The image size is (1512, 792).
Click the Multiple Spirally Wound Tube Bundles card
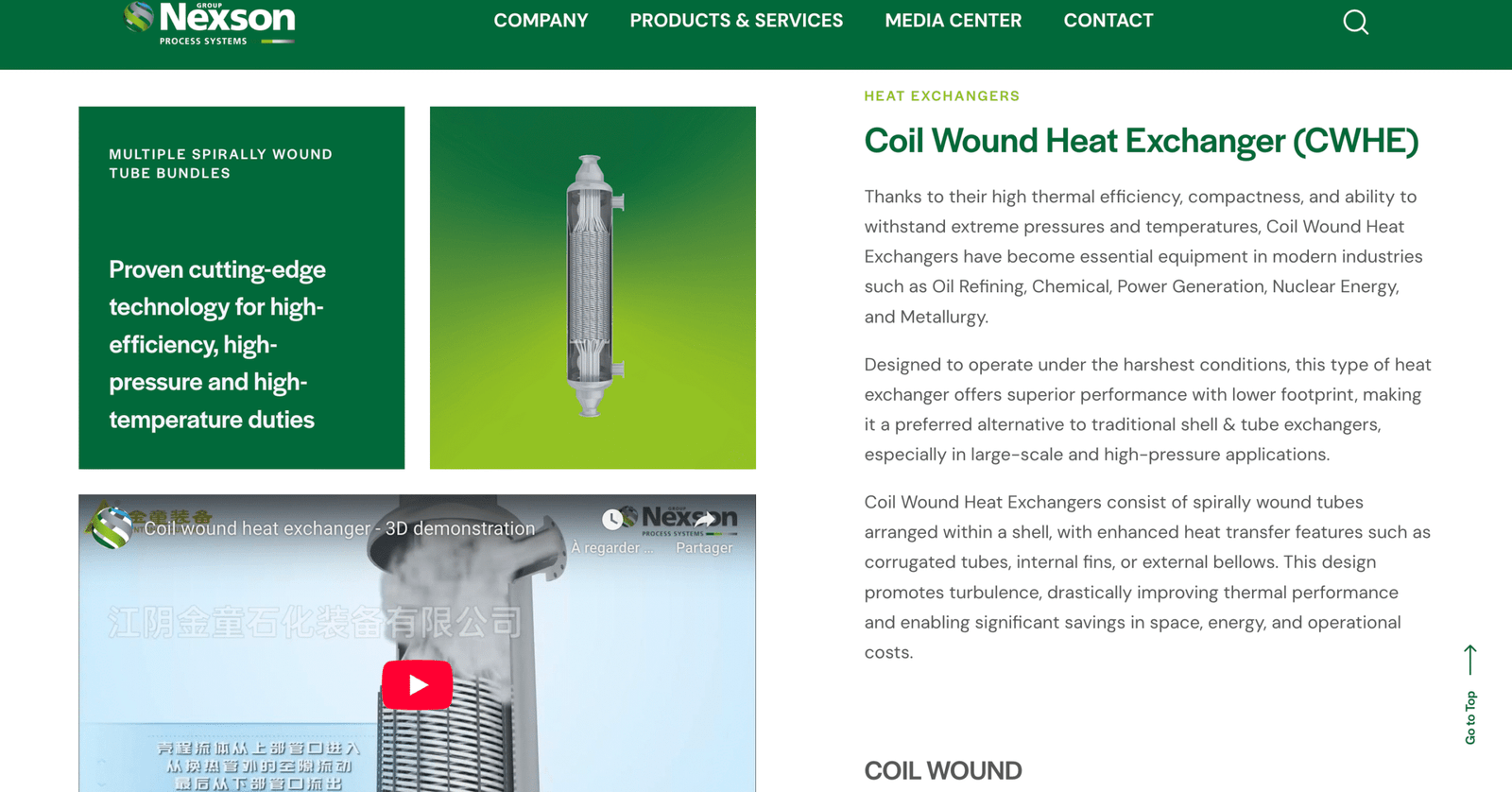241,287
